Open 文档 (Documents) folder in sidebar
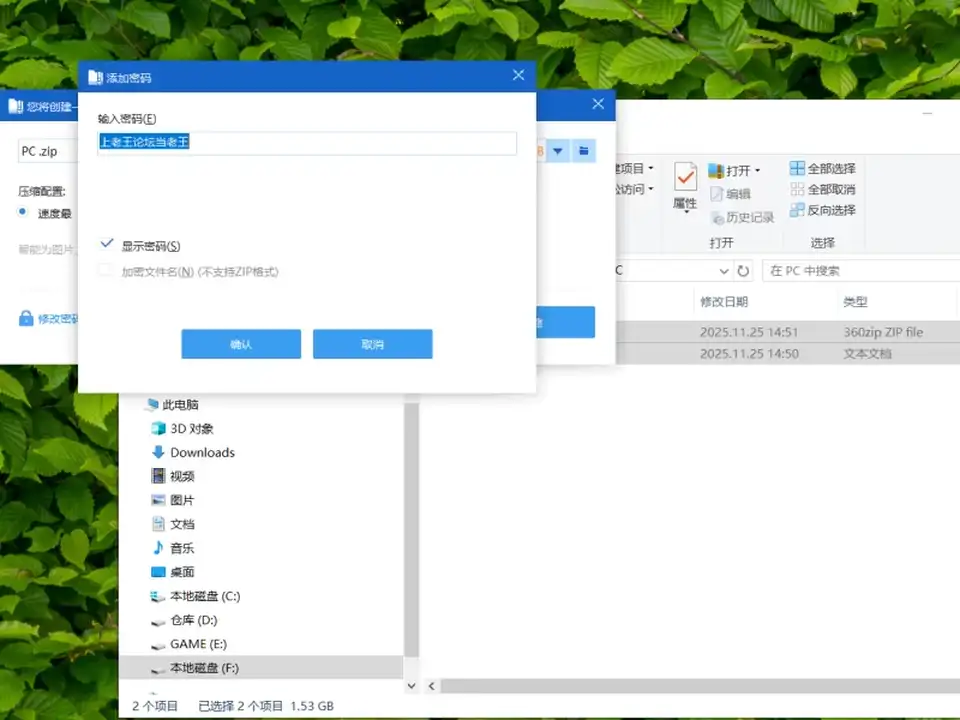 (173, 524)
